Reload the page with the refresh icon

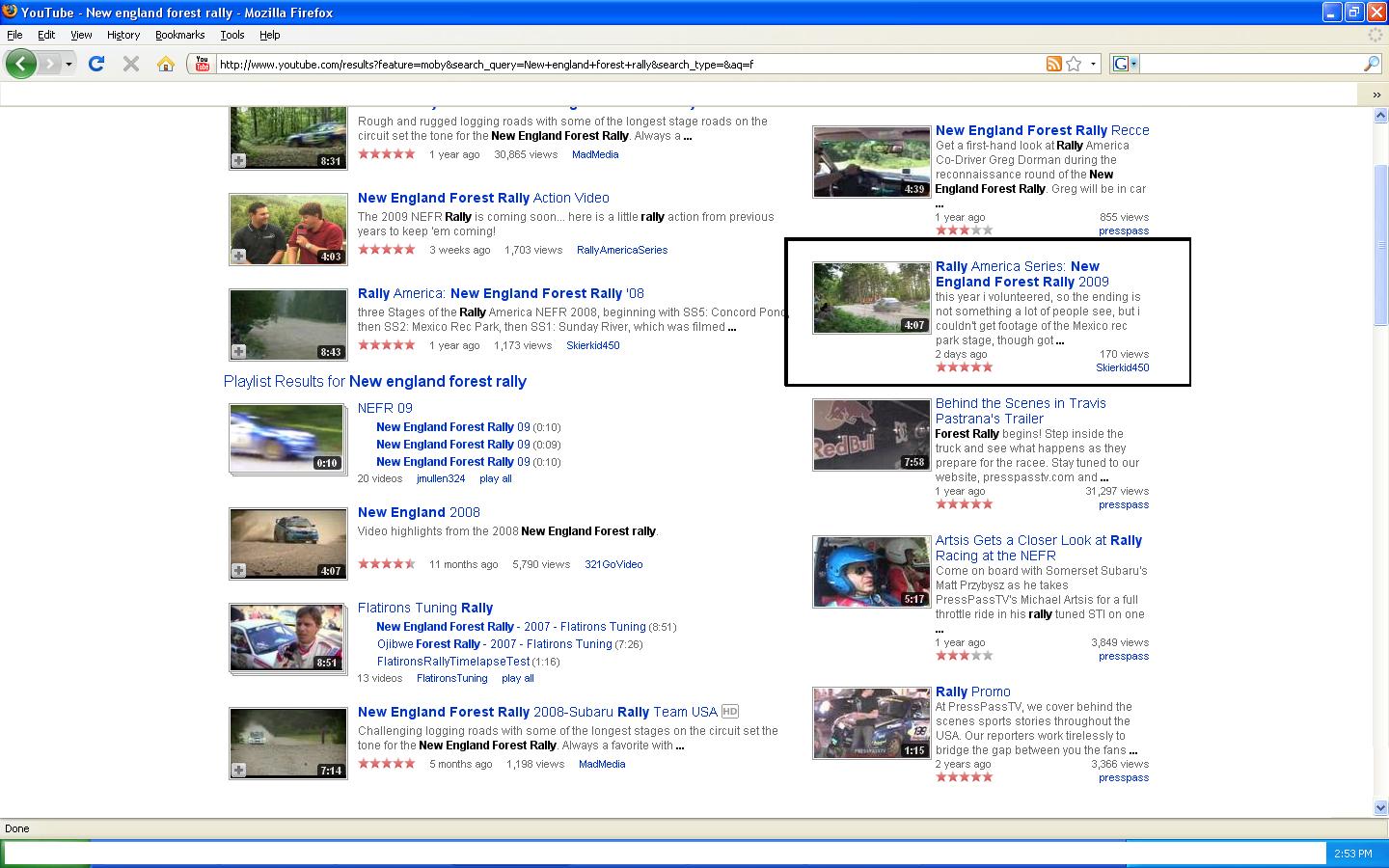[x=95, y=64]
